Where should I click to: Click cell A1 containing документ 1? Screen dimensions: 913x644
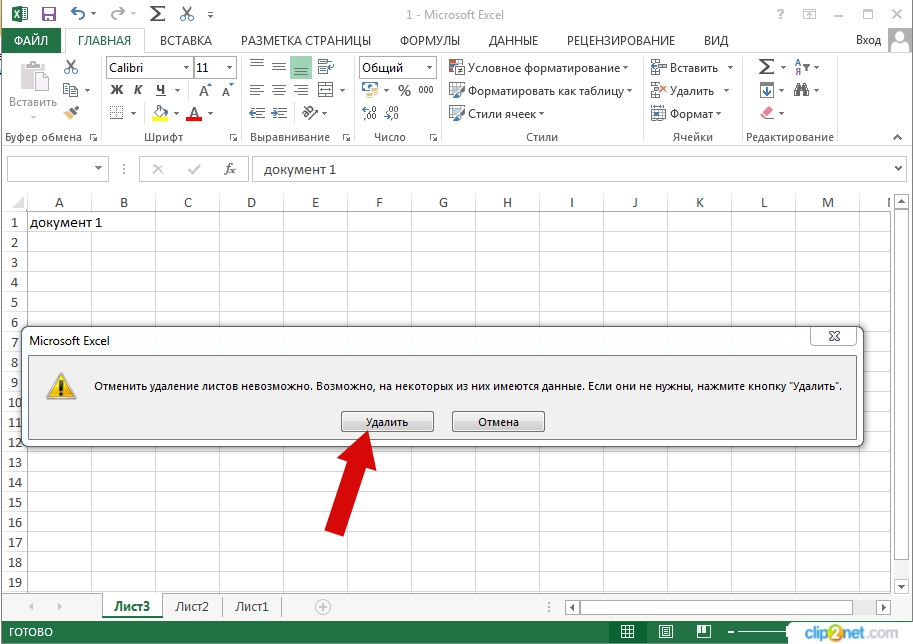coord(59,222)
